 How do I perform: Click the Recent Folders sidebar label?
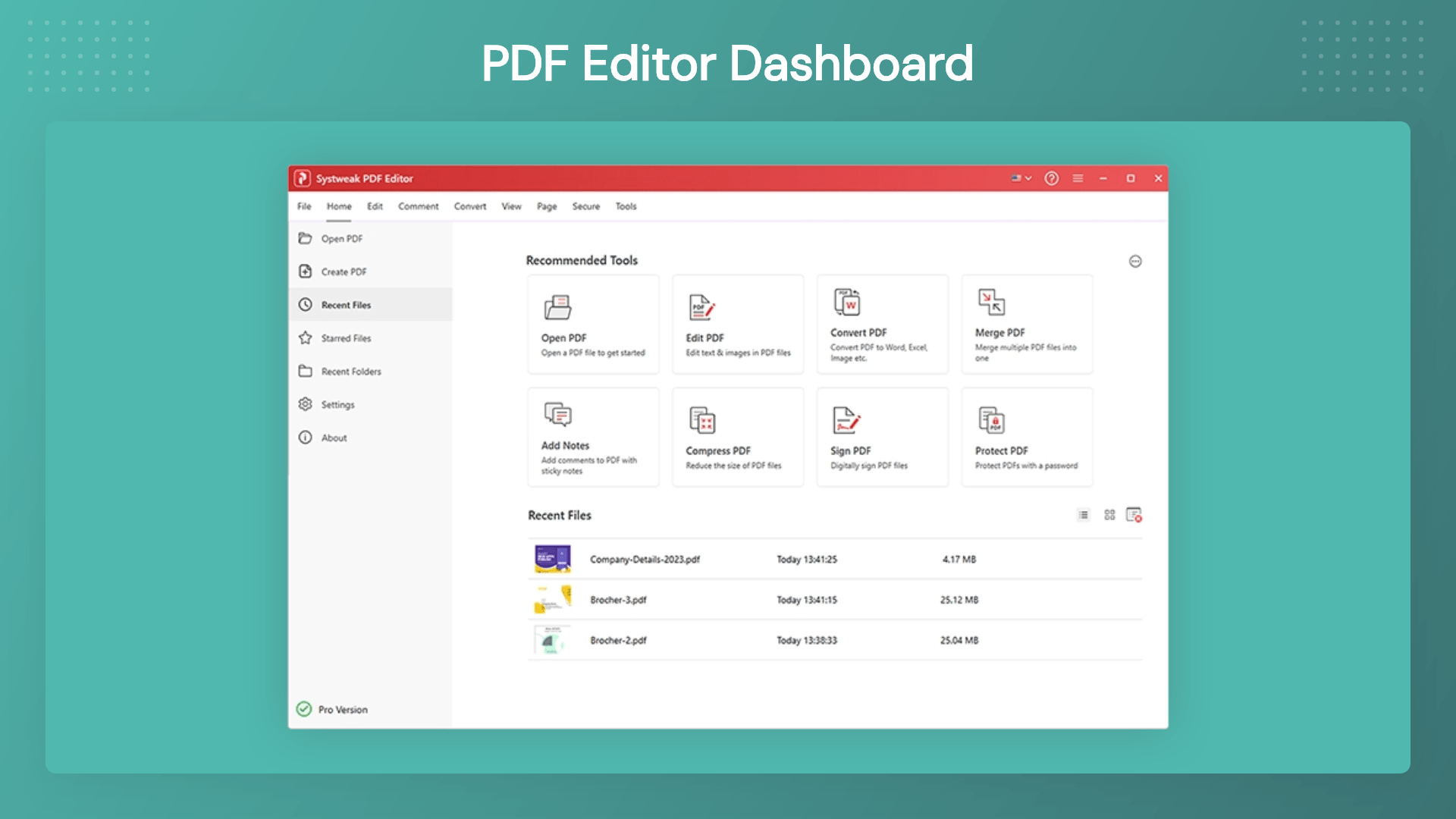(351, 372)
